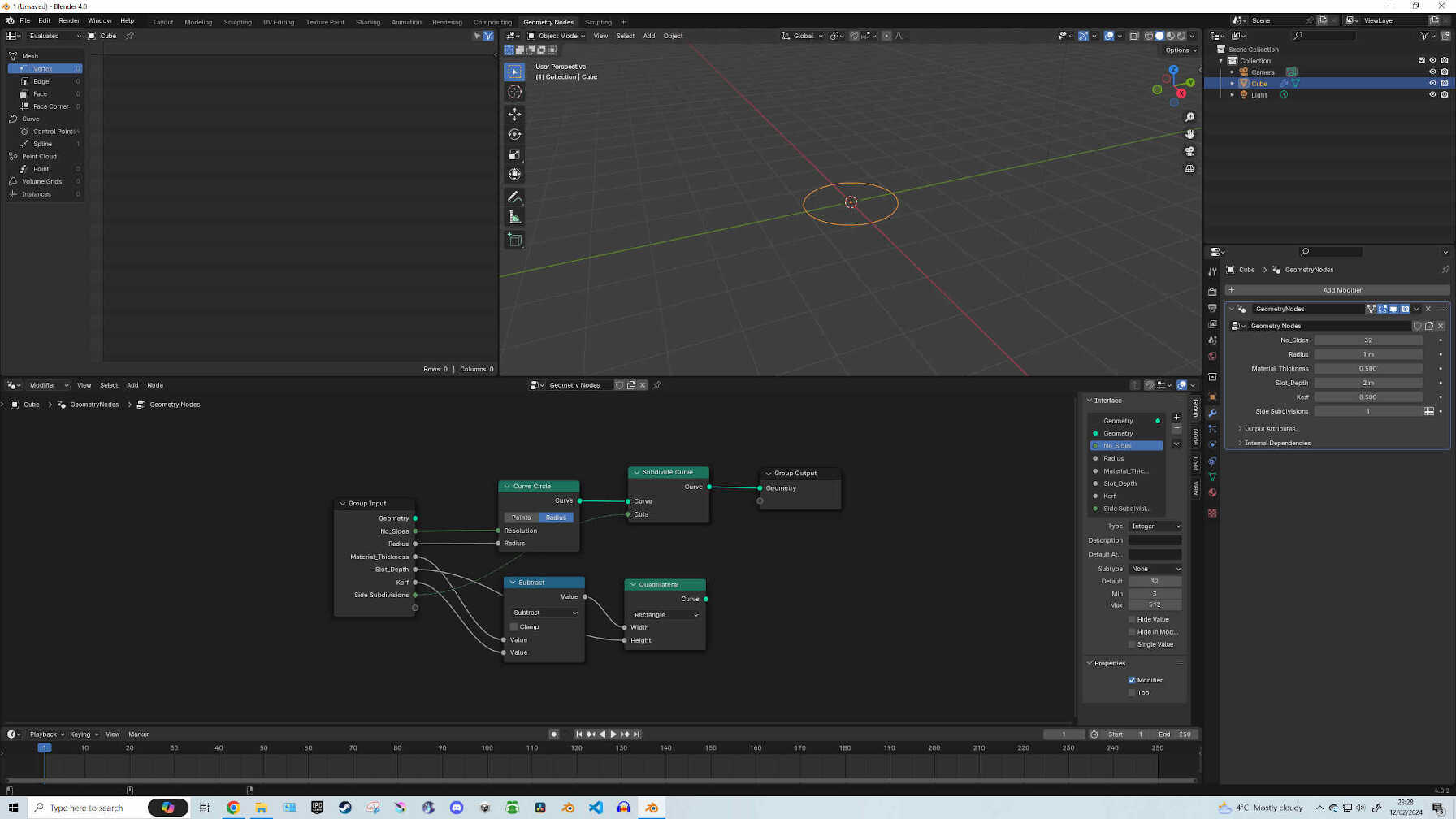Open the Modifiers wrench properties tab
The image size is (1456, 819).
pos(1212,413)
